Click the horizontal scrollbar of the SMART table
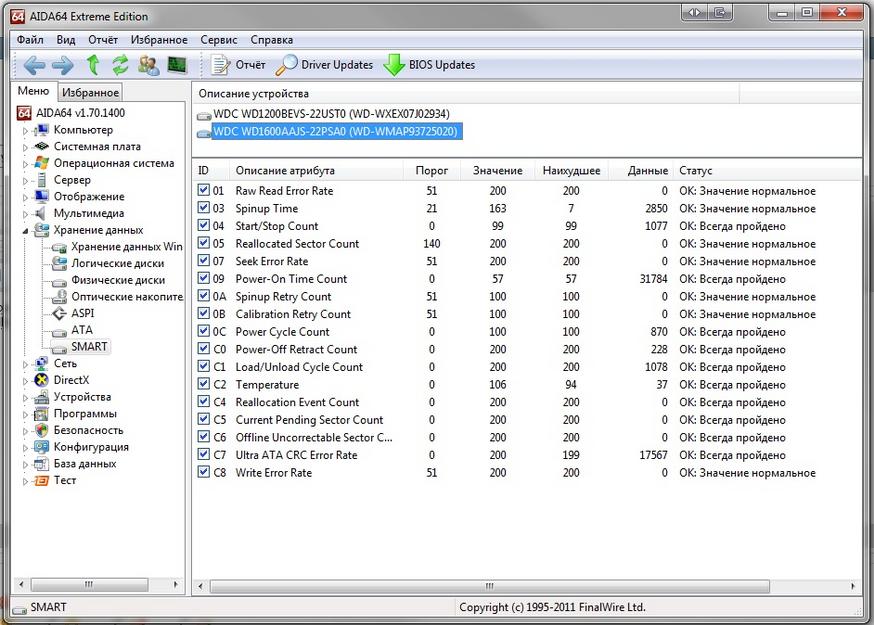The image size is (874, 625). (x=489, y=586)
